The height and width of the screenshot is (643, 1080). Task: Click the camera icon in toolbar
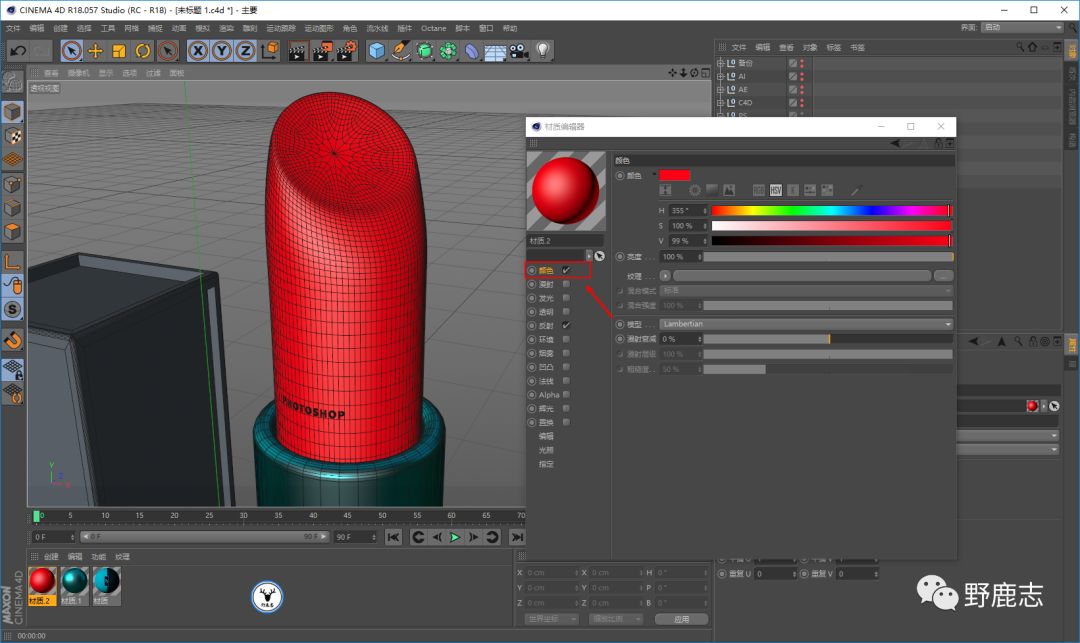pos(519,50)
